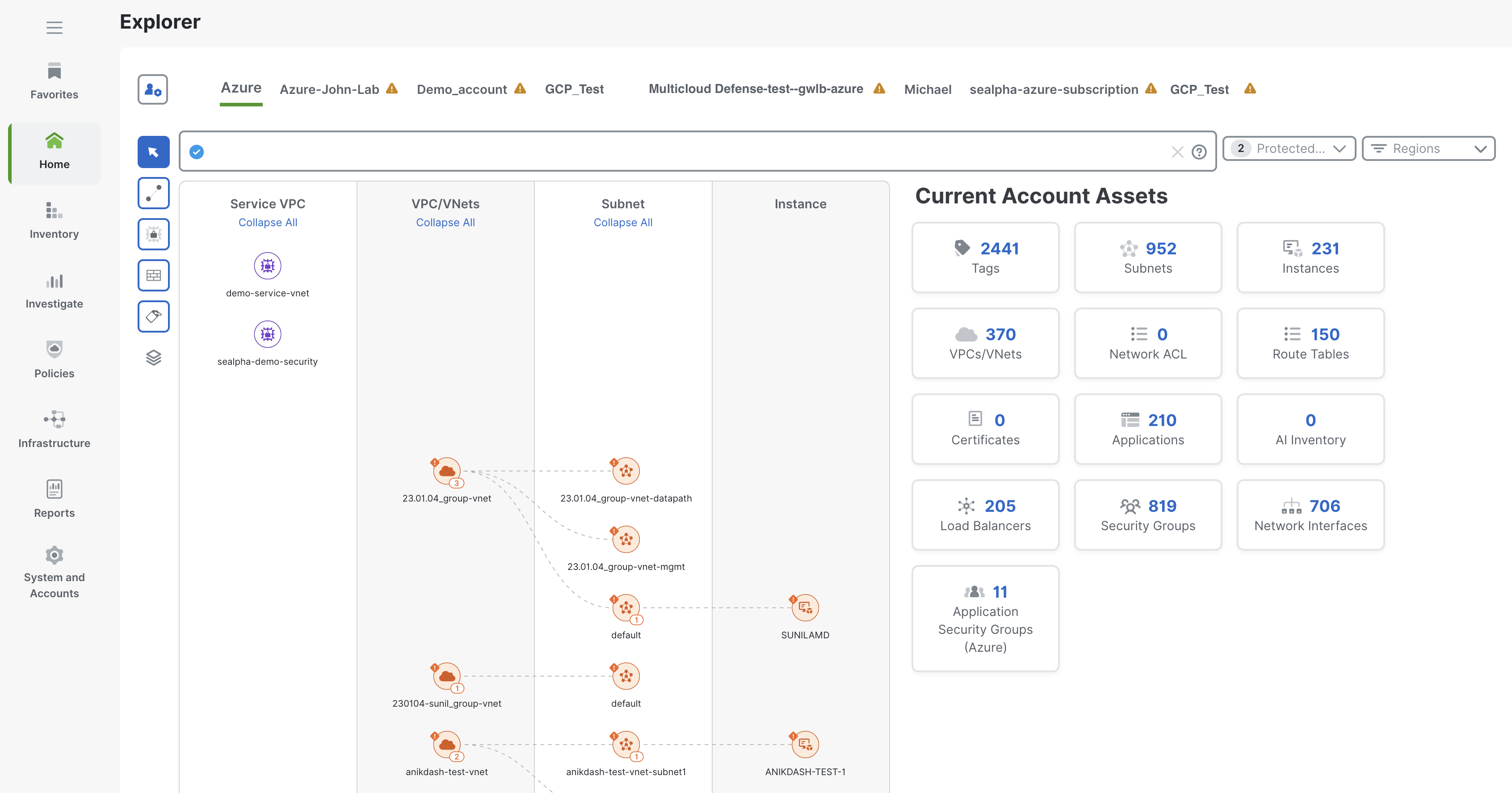
Task: Open account user settings icon
Action: click(x=153, y=89)
